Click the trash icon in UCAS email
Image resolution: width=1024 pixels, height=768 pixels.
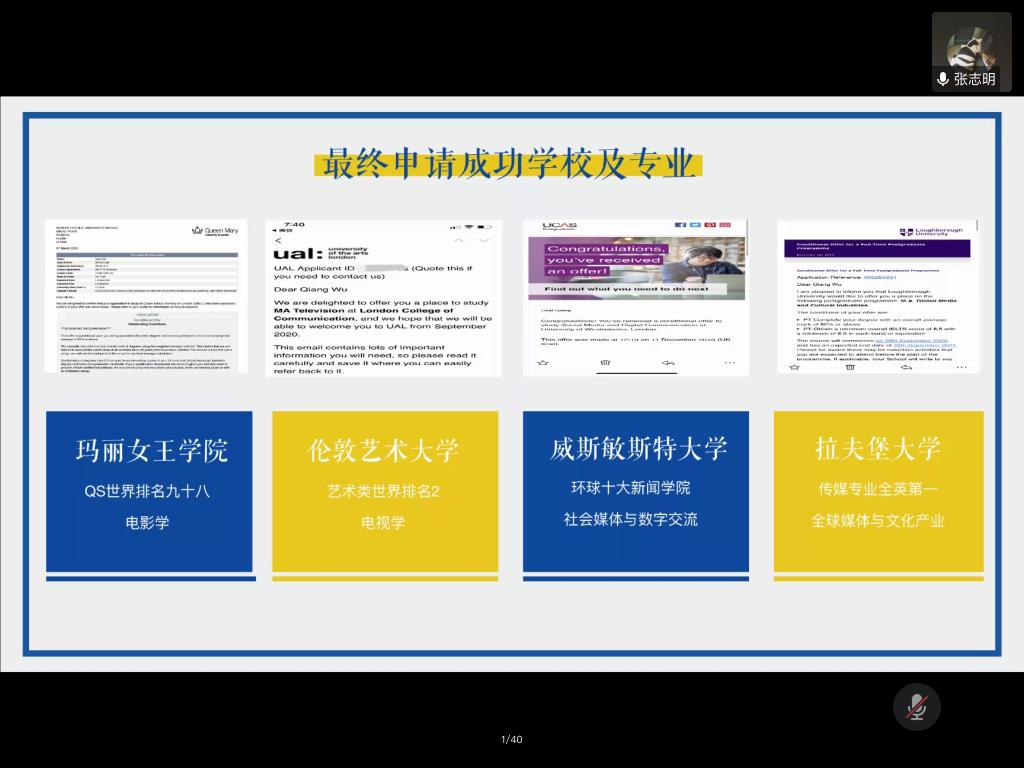point(604,364)
